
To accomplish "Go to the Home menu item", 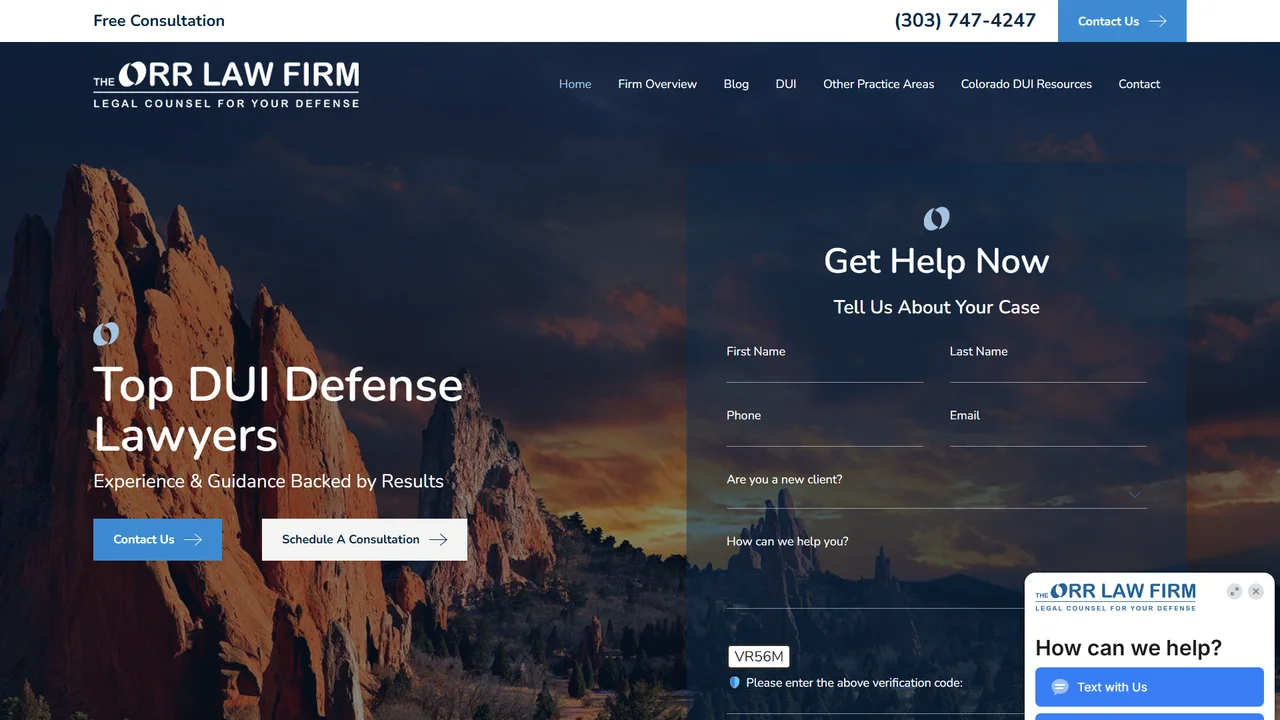I will click(575, 84).
